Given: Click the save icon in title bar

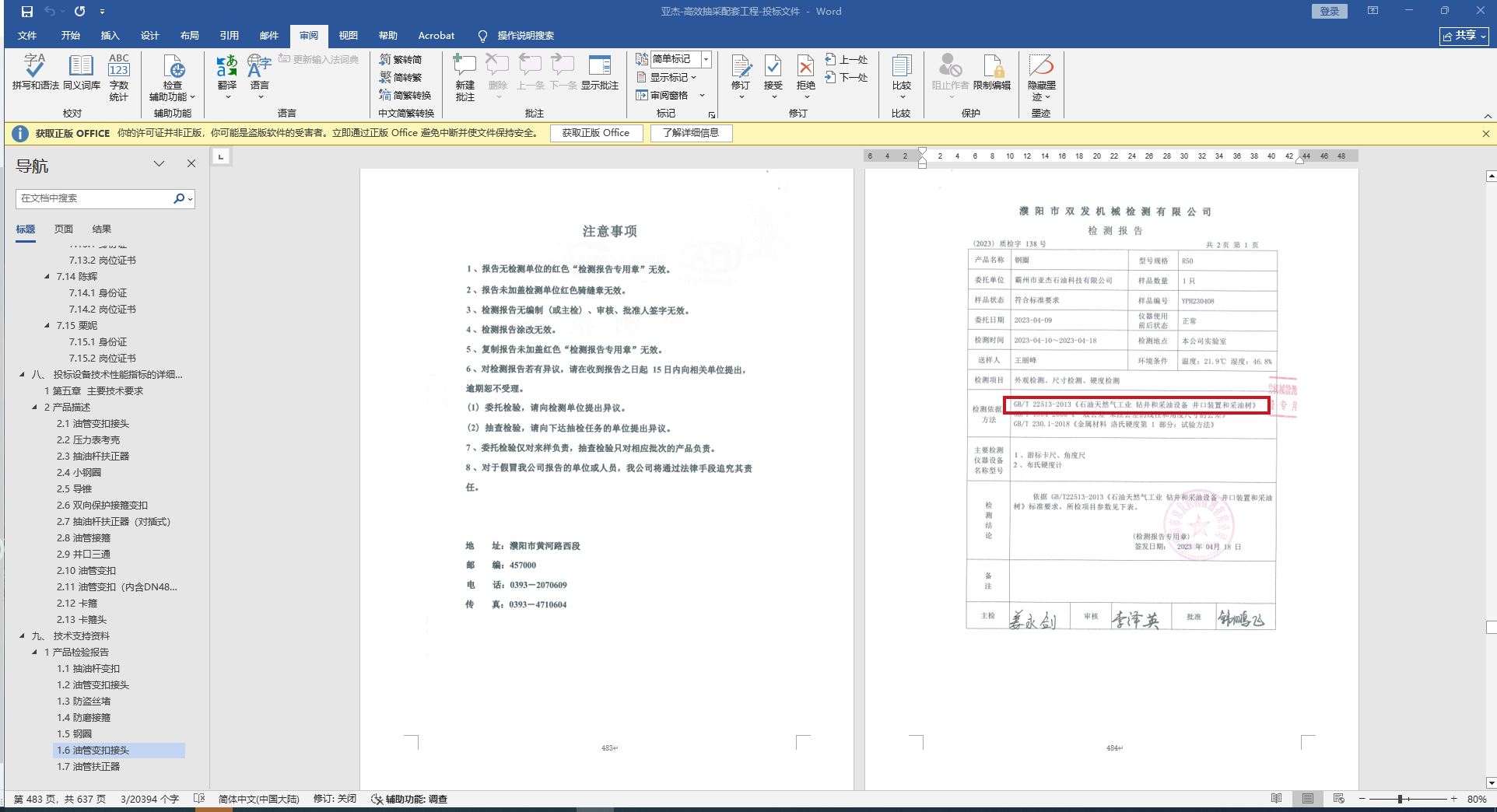Looking at the screenshot, I should (27, 12).
